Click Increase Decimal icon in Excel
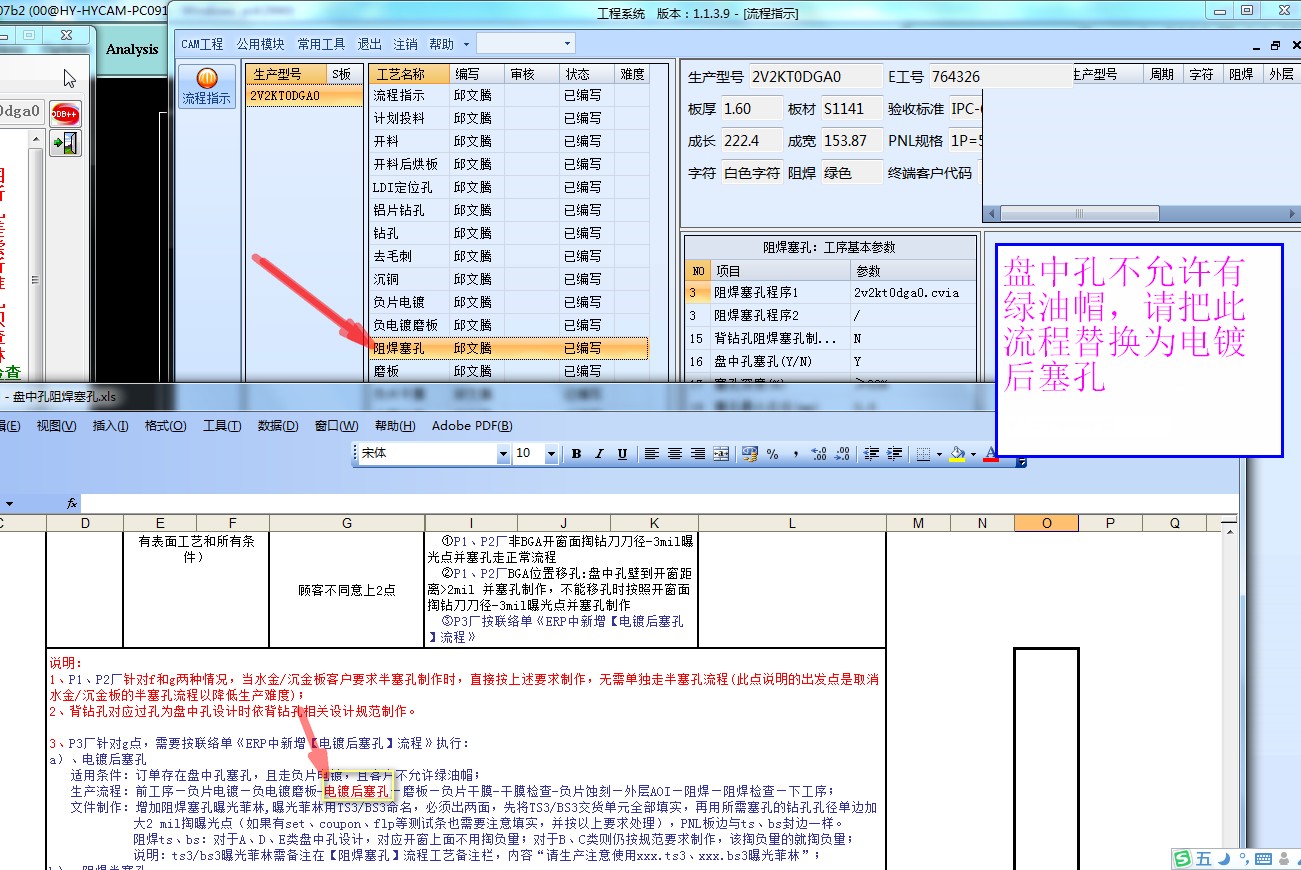1301x870 pixels. click(x=819, y=453)
